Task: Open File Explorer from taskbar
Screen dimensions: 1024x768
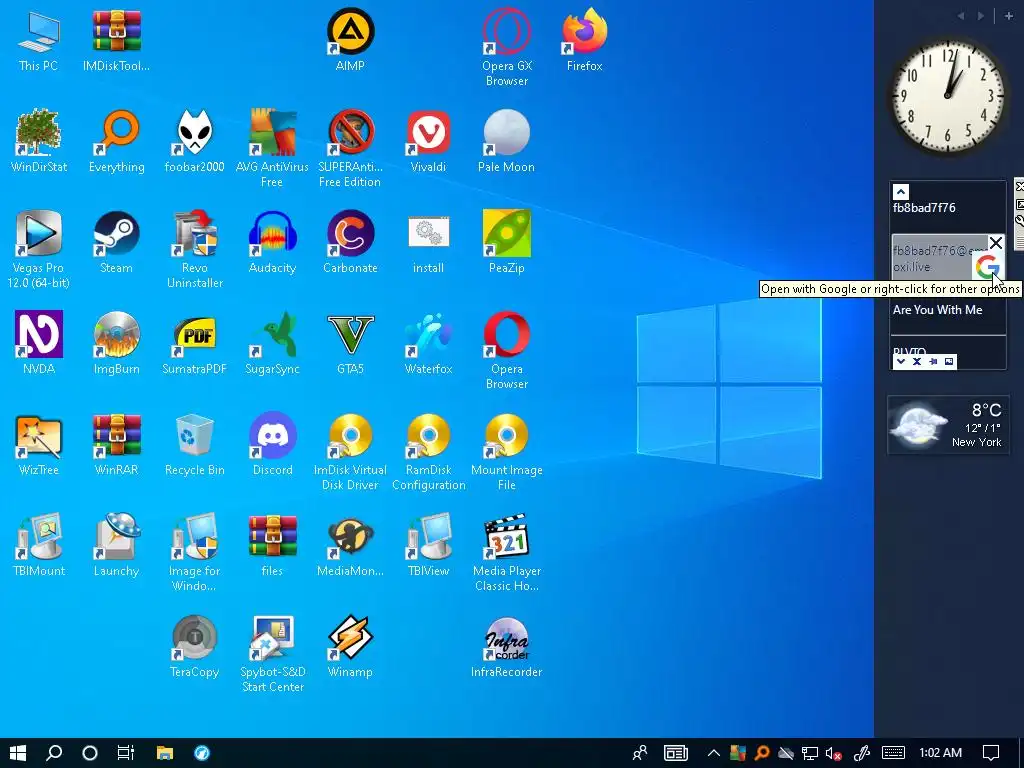Action: point(165,753)
